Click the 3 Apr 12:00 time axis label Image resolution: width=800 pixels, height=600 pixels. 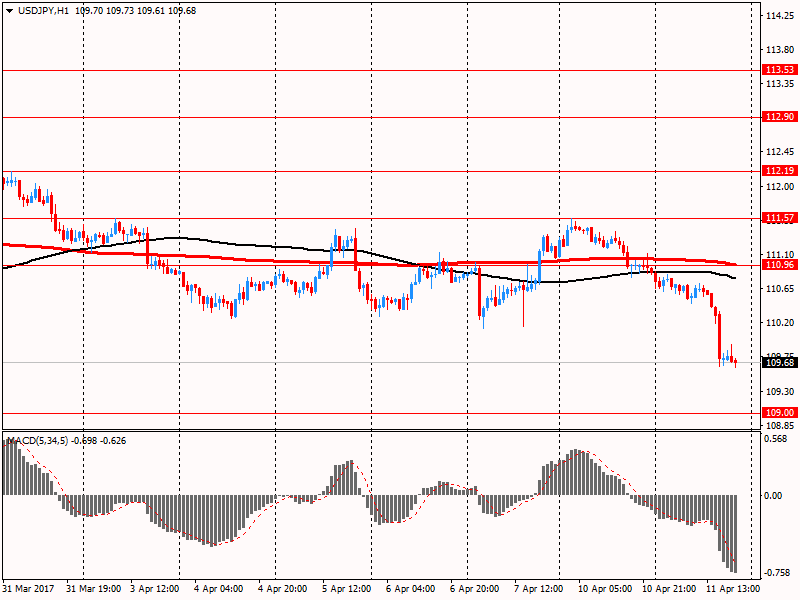(x=155, y=588)
